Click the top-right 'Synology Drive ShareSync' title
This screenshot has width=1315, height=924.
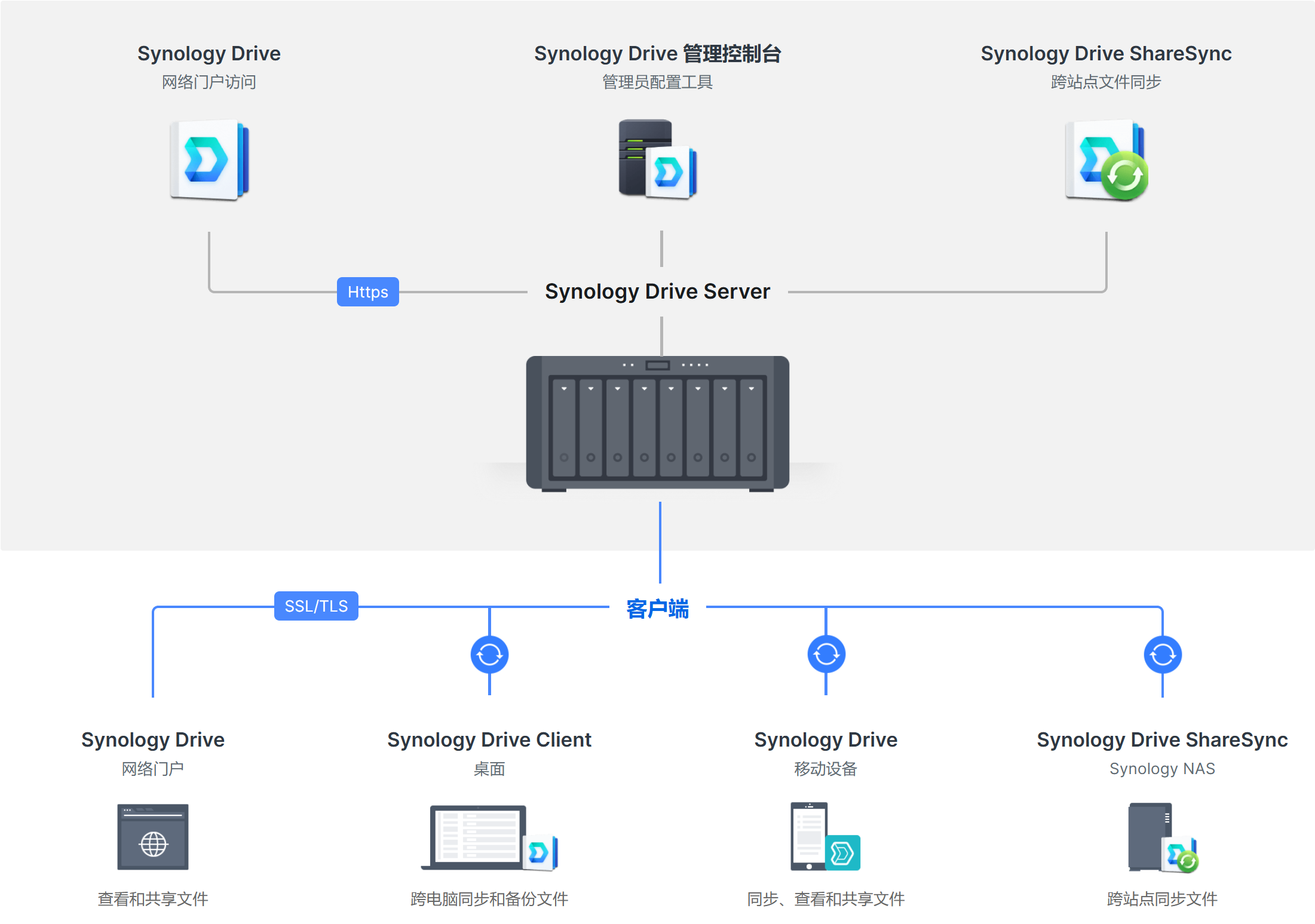[1106, 54]
